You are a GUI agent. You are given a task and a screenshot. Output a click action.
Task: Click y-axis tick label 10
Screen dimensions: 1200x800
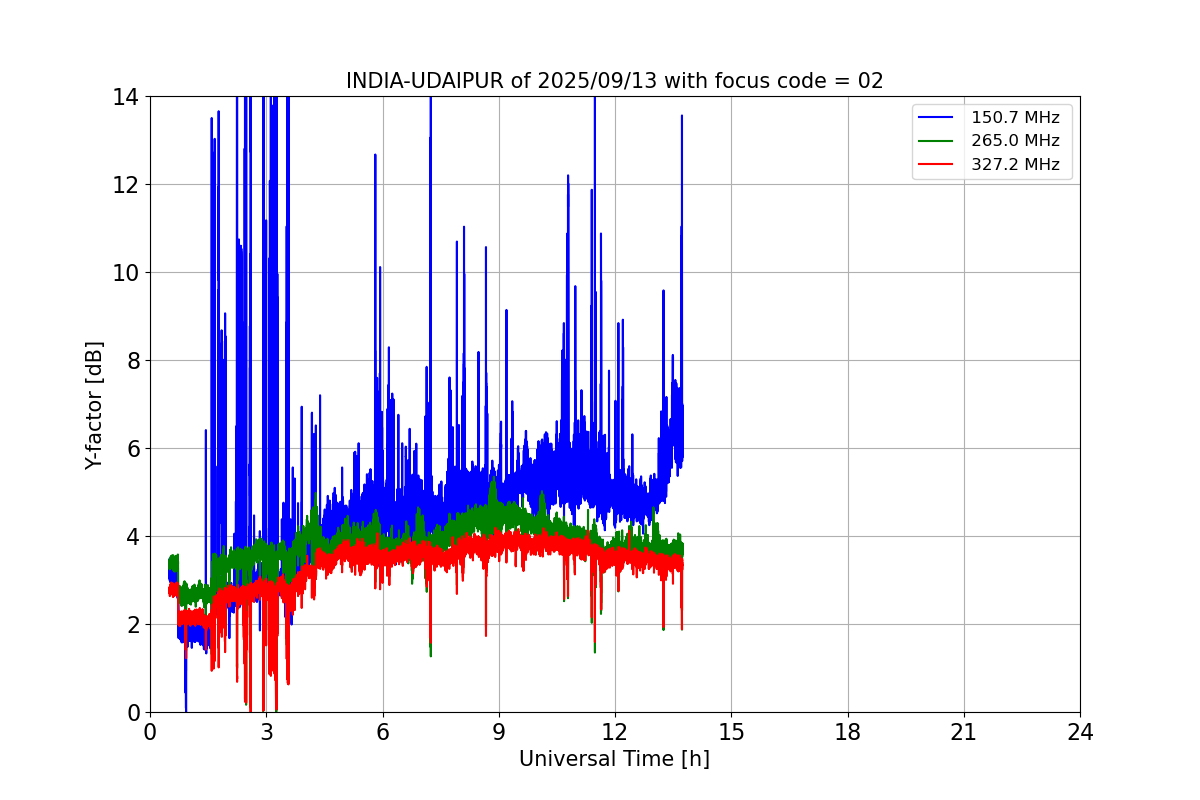pos(125,273)
